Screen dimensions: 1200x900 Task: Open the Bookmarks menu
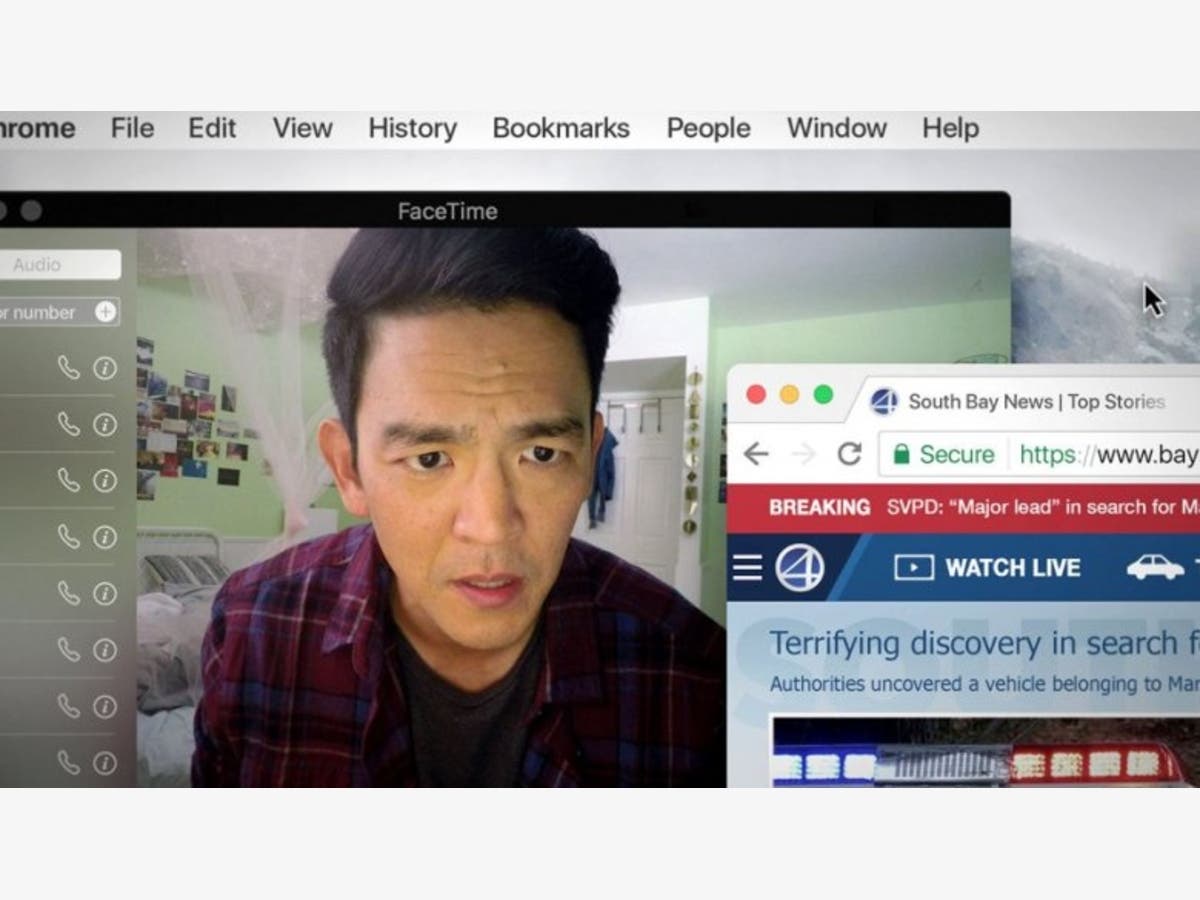pos(561,128)
